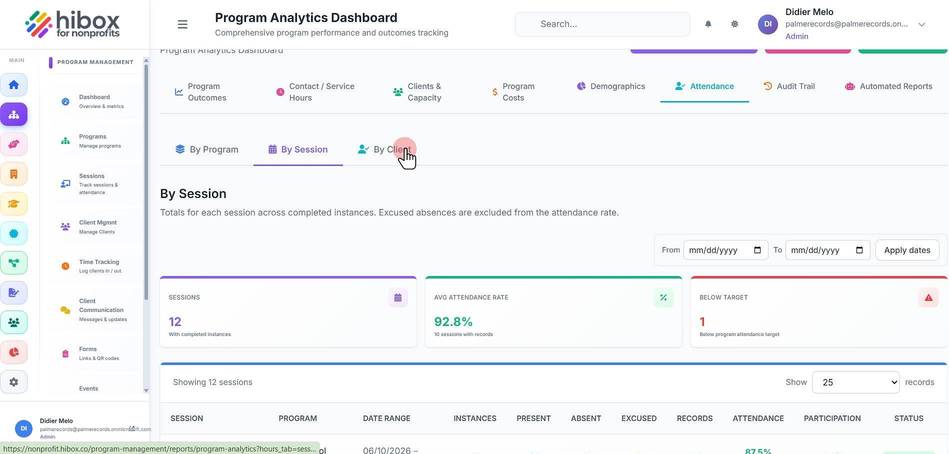Select the By Session sub-tab

coord(298,150)
